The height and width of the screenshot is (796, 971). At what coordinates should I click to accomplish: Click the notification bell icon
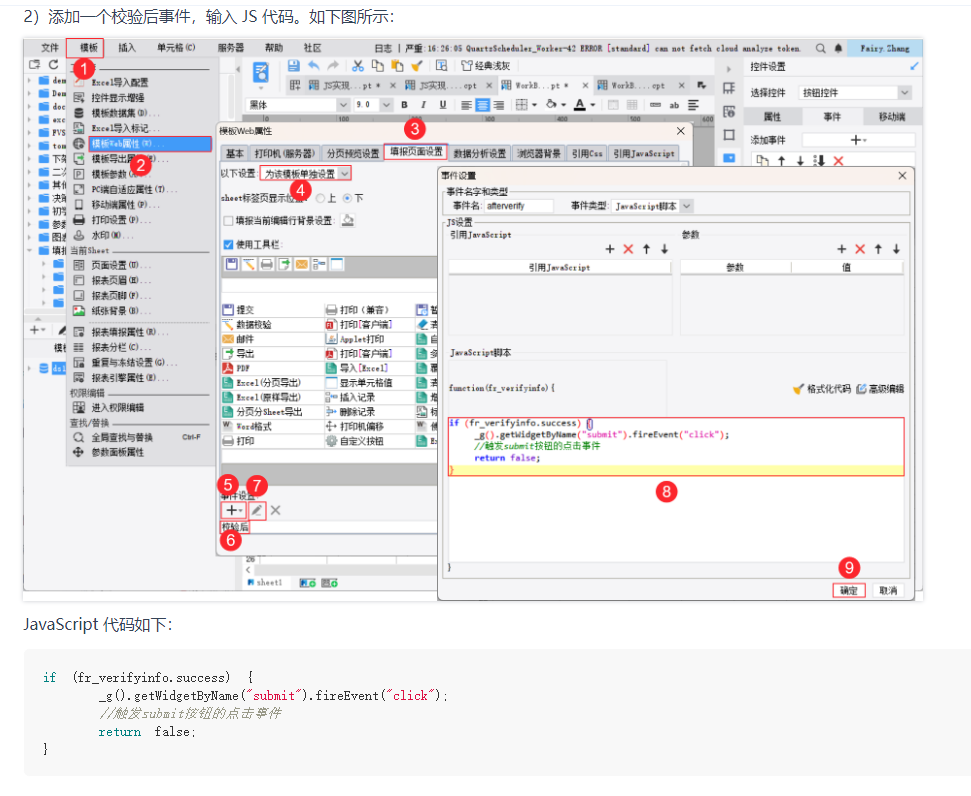point(837,48)
